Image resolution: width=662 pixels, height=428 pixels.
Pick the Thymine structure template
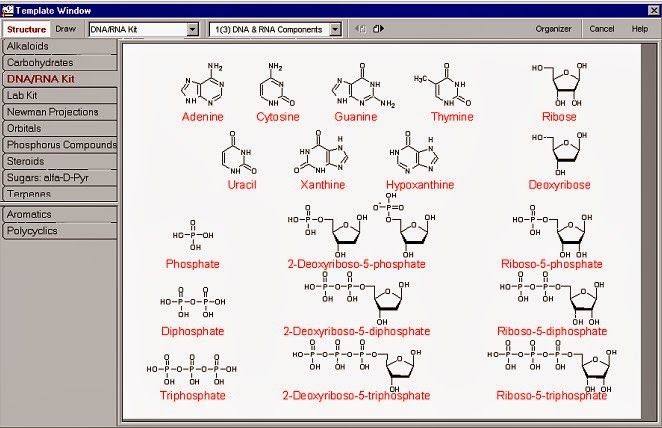pos(442,84)
